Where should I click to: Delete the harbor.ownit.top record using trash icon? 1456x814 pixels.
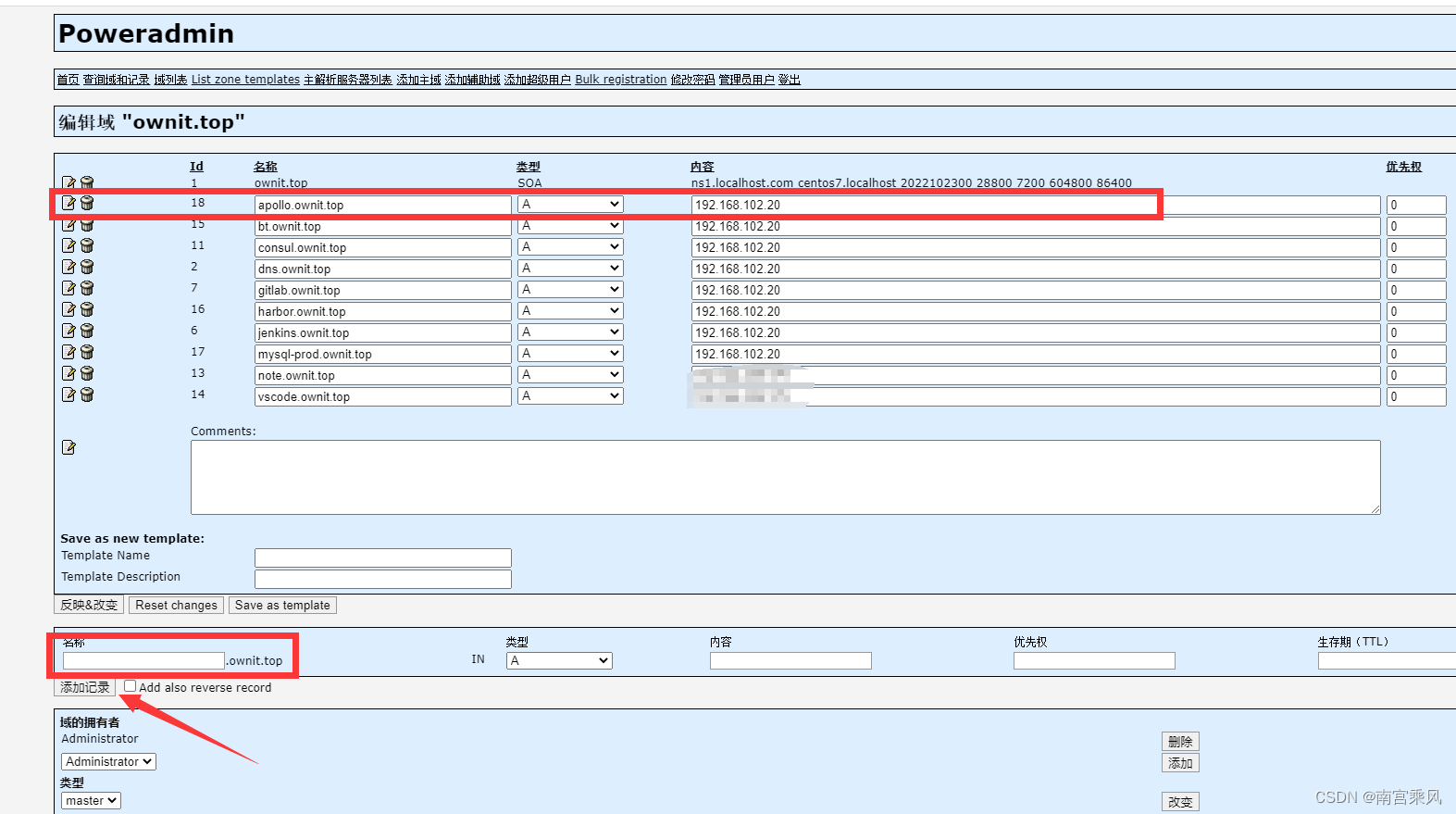pyautogui.click(x=87, y=309)
